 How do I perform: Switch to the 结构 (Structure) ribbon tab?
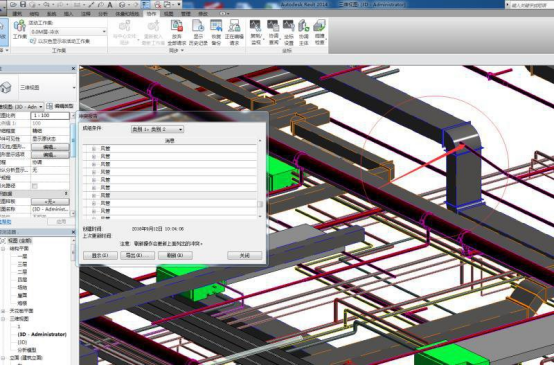[x=34, y=13]
